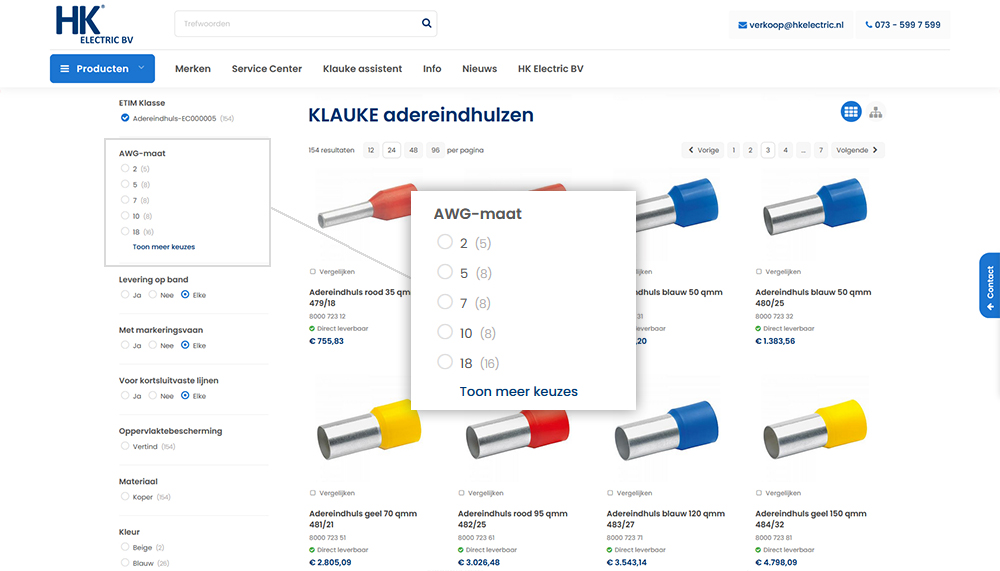1000x571 pixels.
Task: Tick Vergelijken for Adereindhuls geel 70 qmm
Action: click(x=313, y=493)
